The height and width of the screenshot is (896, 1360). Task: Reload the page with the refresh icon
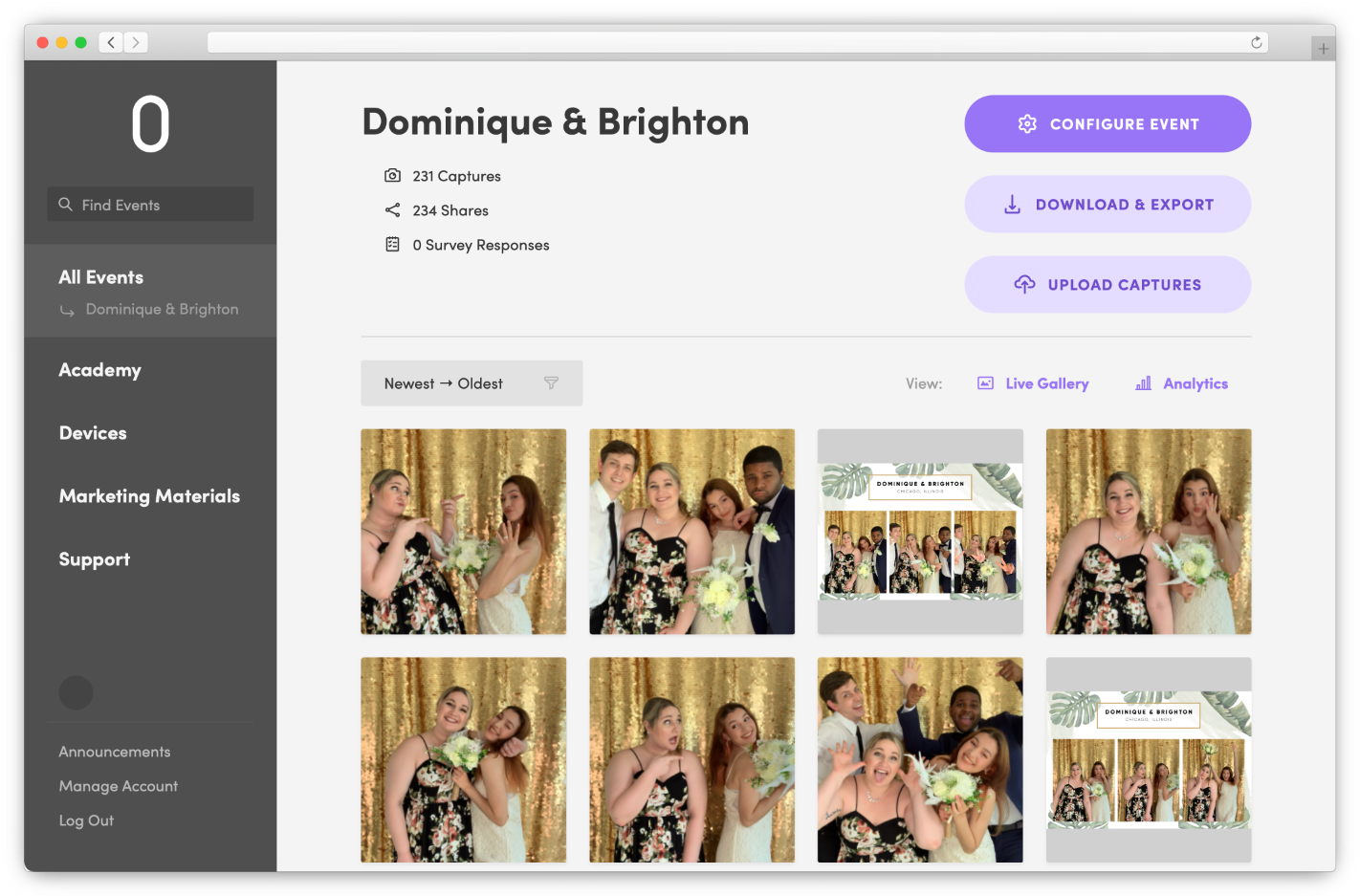pos(1257,42)
